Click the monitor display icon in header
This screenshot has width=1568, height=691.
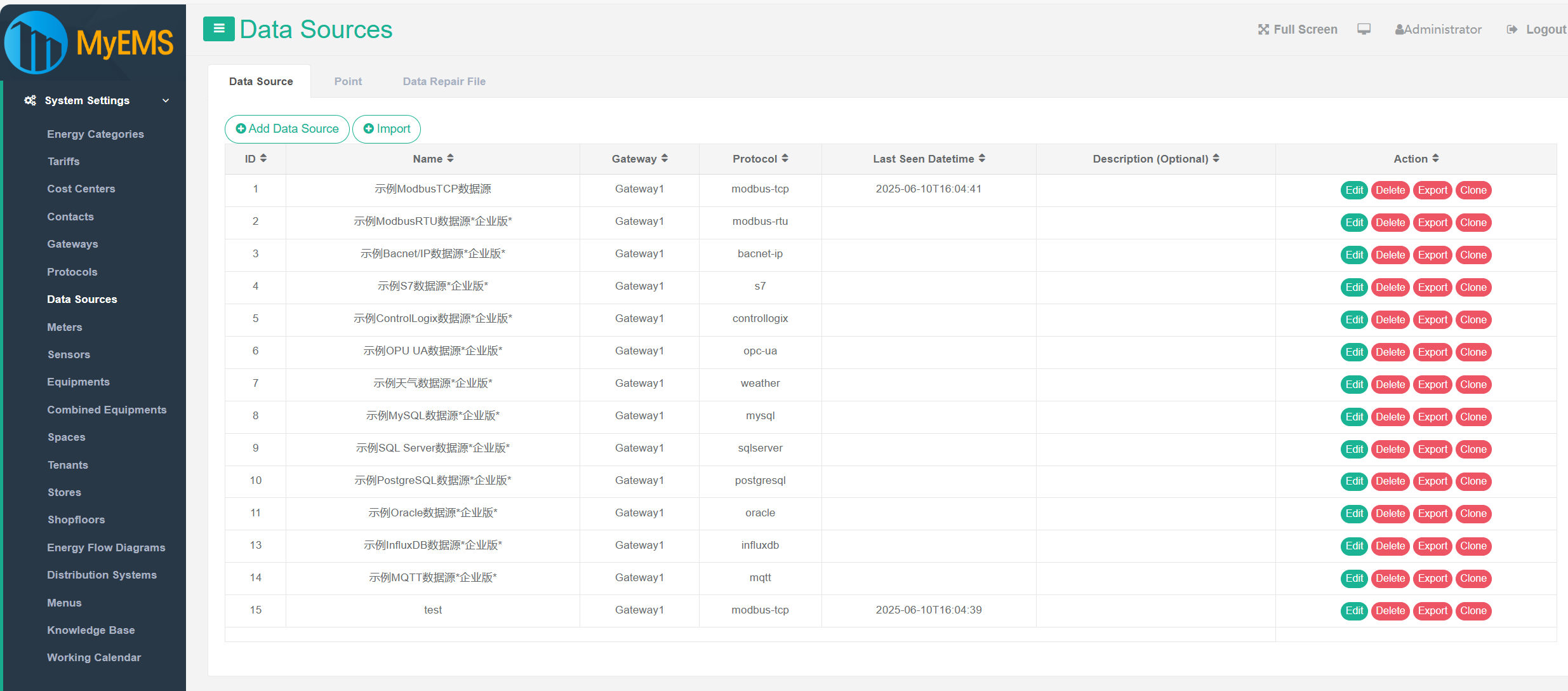(x=1364, y=29)
